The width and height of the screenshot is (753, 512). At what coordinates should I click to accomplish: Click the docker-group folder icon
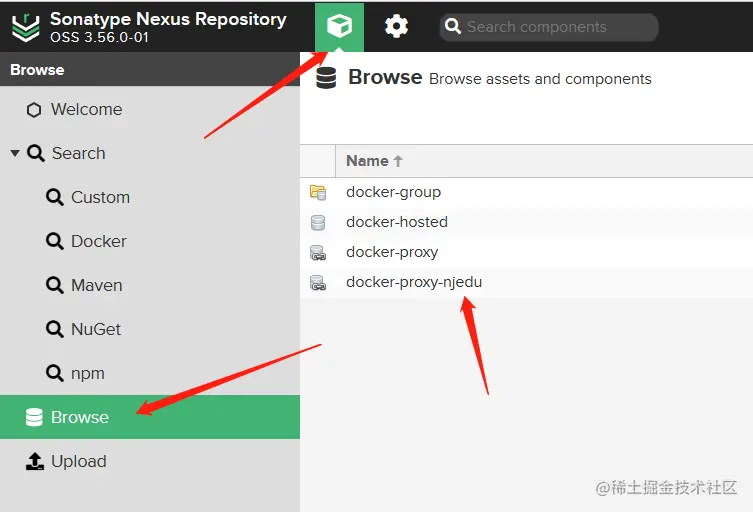(x=318, y=193)
